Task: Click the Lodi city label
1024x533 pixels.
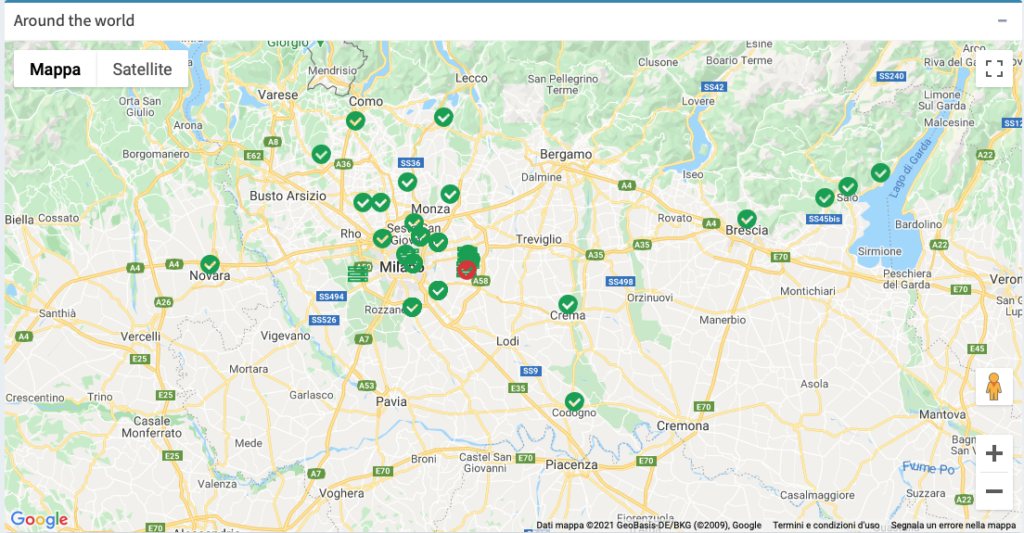Action: 507,341
